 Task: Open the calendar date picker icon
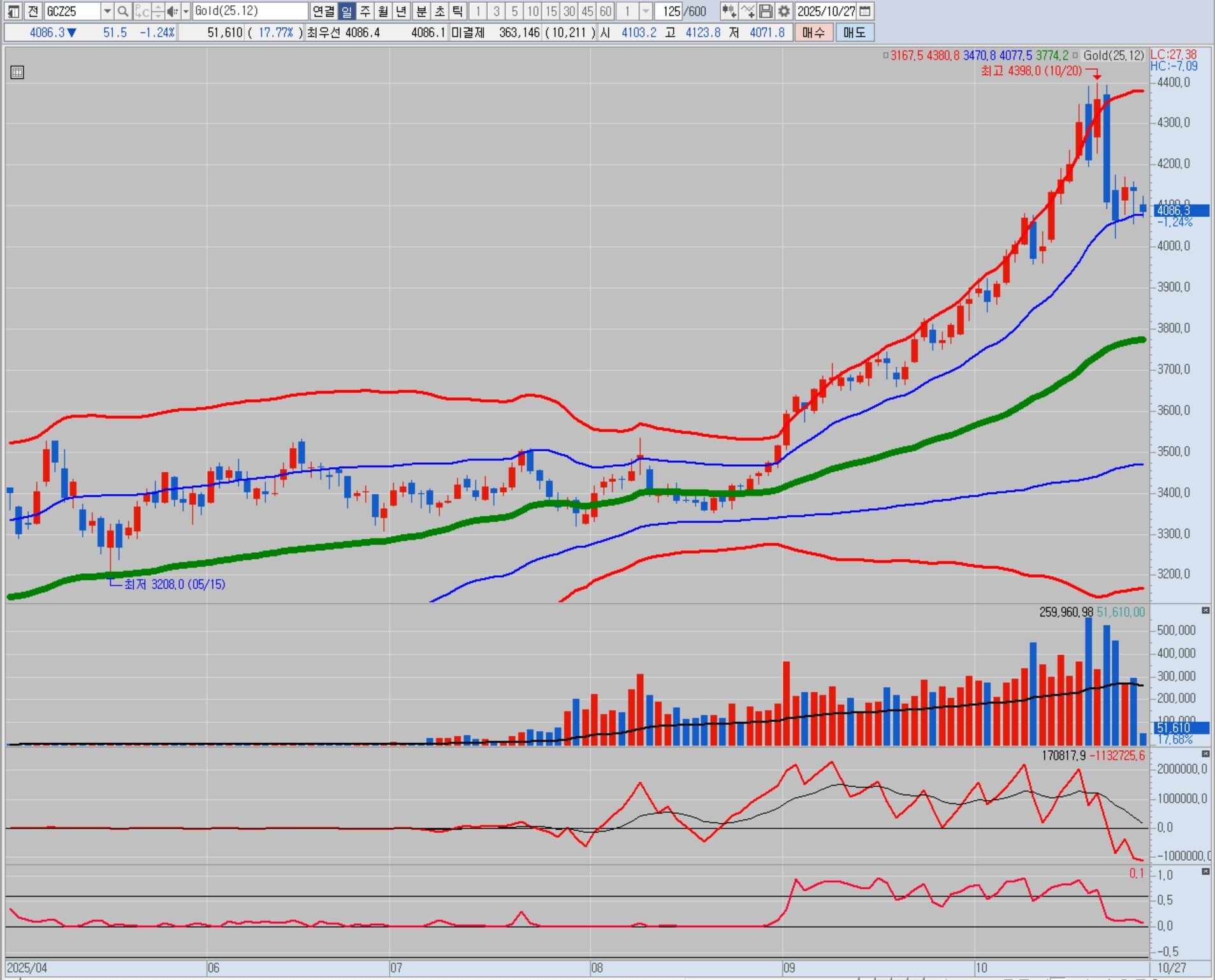(x=865, y=11)
